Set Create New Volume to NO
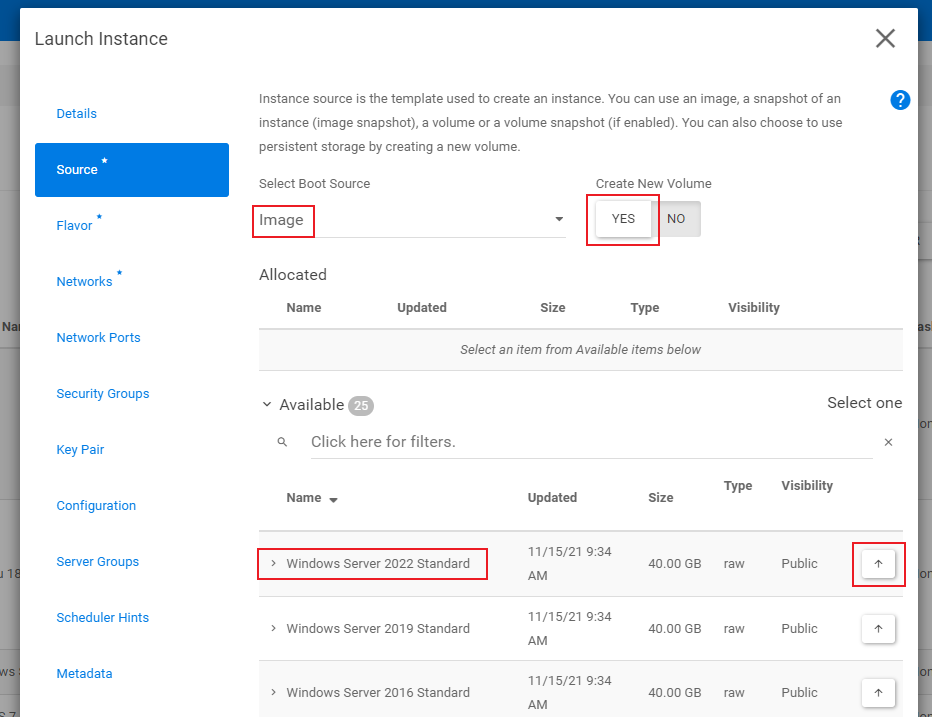 [x=676, y=219]
